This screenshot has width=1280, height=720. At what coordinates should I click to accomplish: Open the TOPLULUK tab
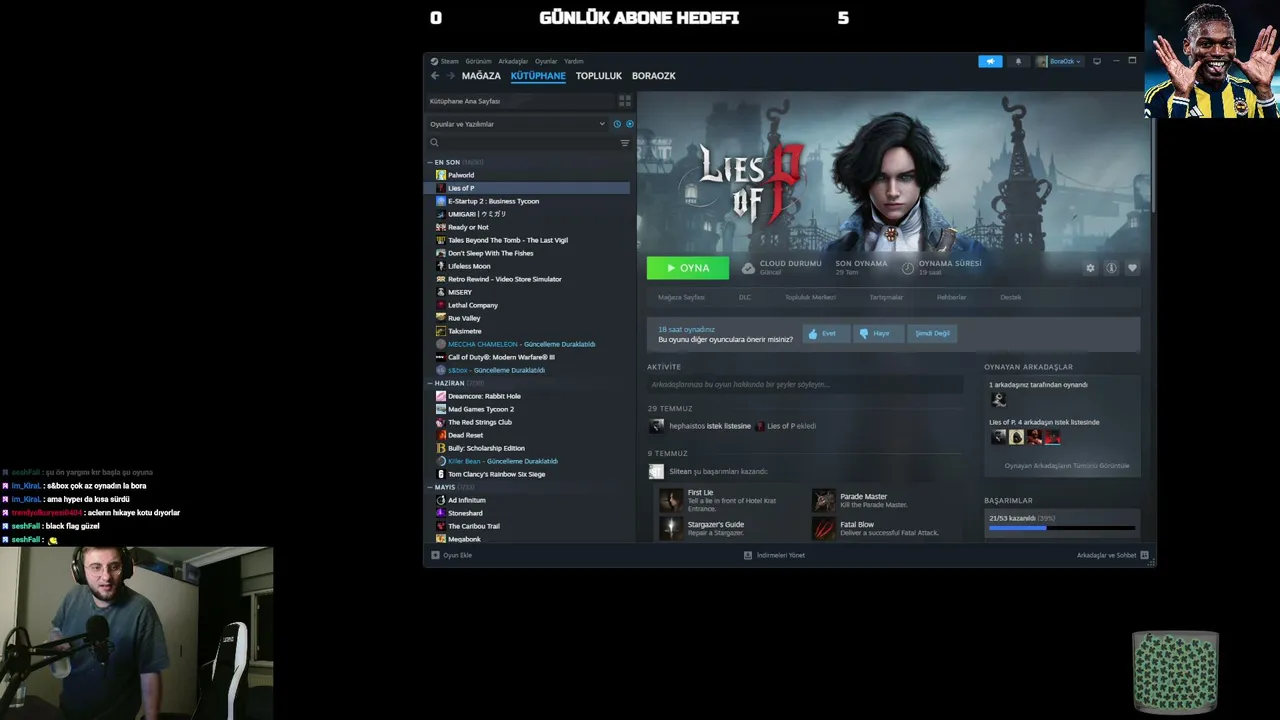coord(599,76)
